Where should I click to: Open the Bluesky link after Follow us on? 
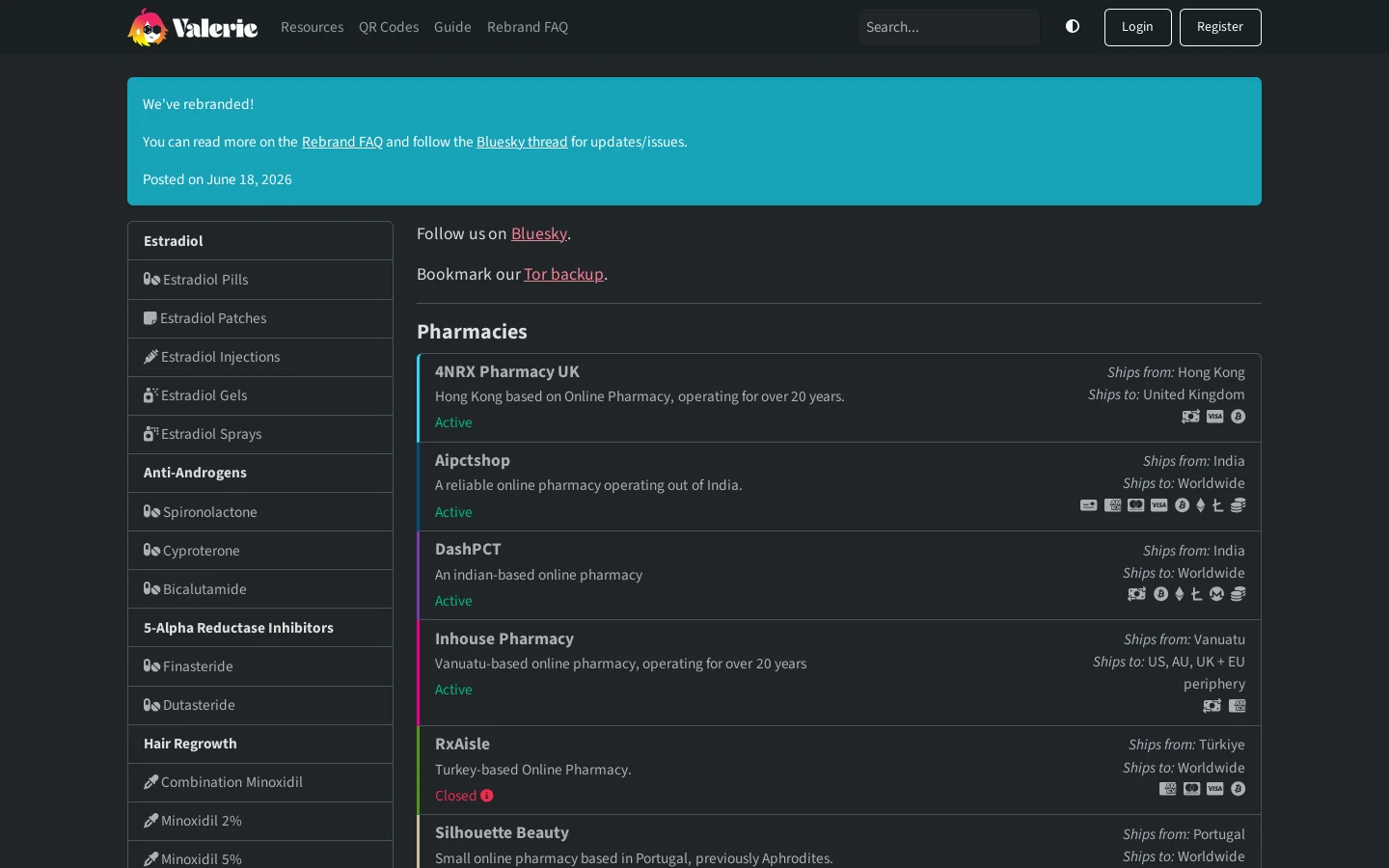[539, 233]
